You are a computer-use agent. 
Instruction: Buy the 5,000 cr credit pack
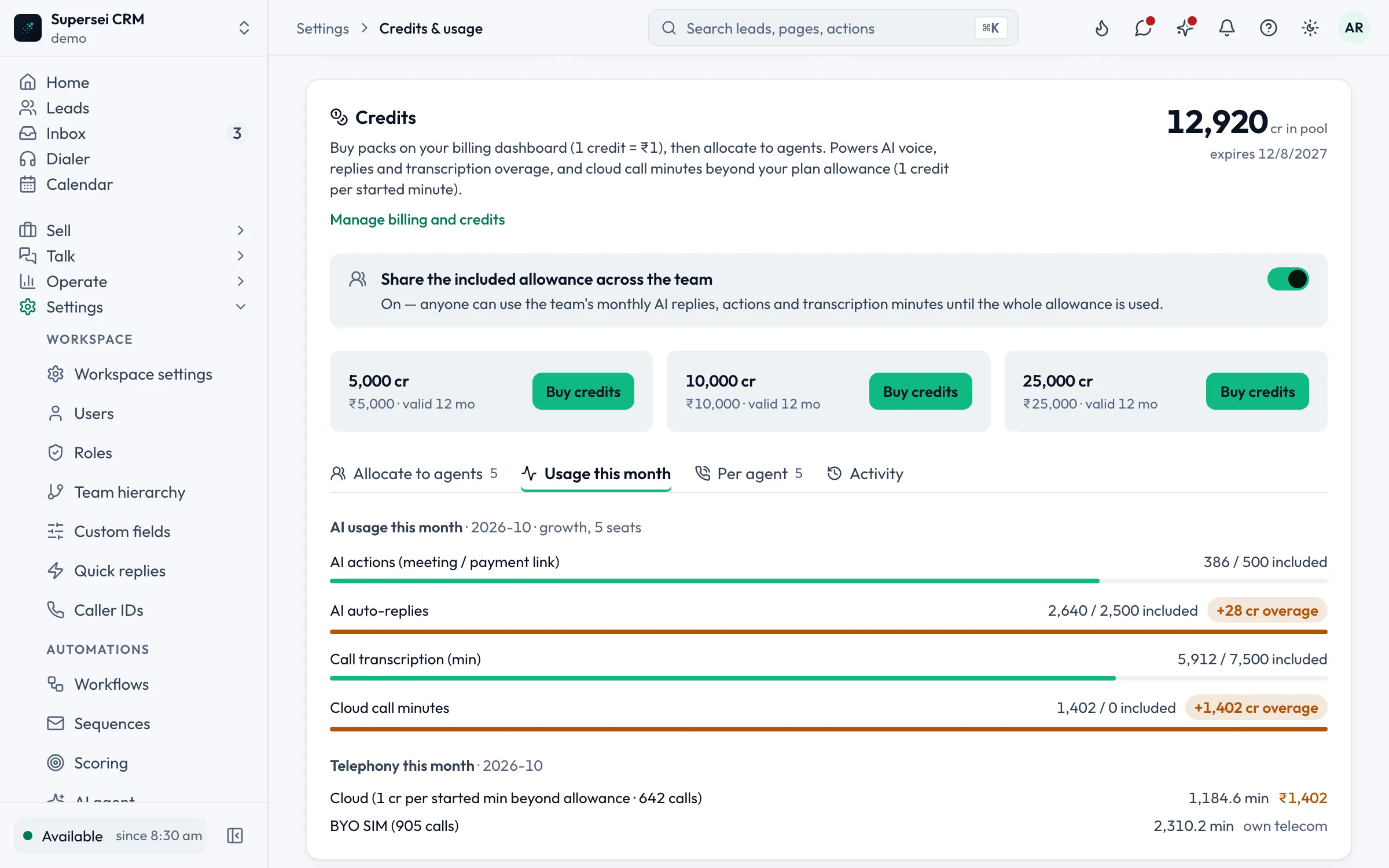point(583,391)
